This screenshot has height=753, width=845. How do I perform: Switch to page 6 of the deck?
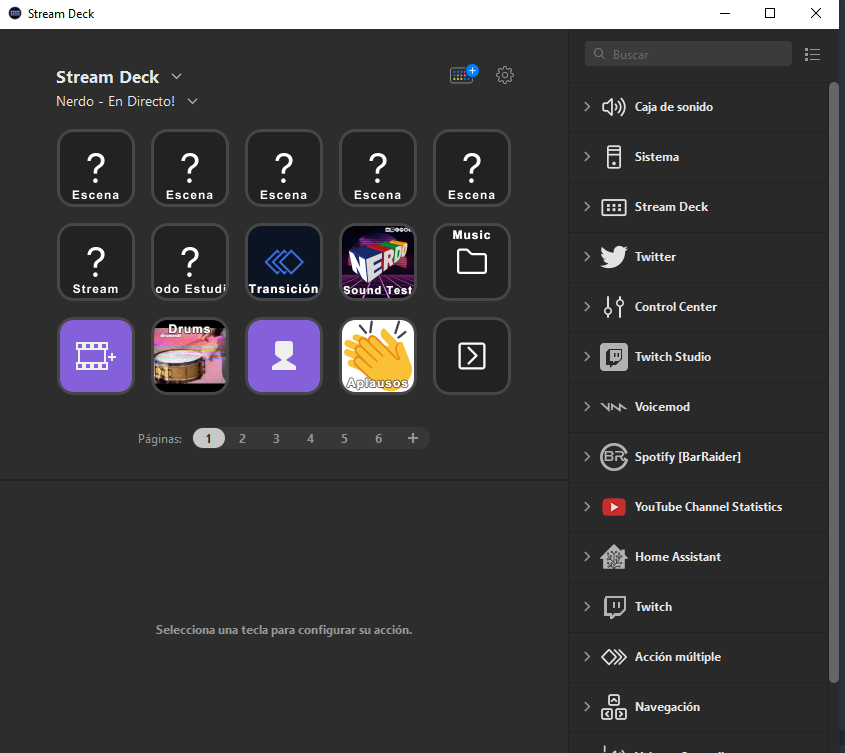click(x=378, y=438)
